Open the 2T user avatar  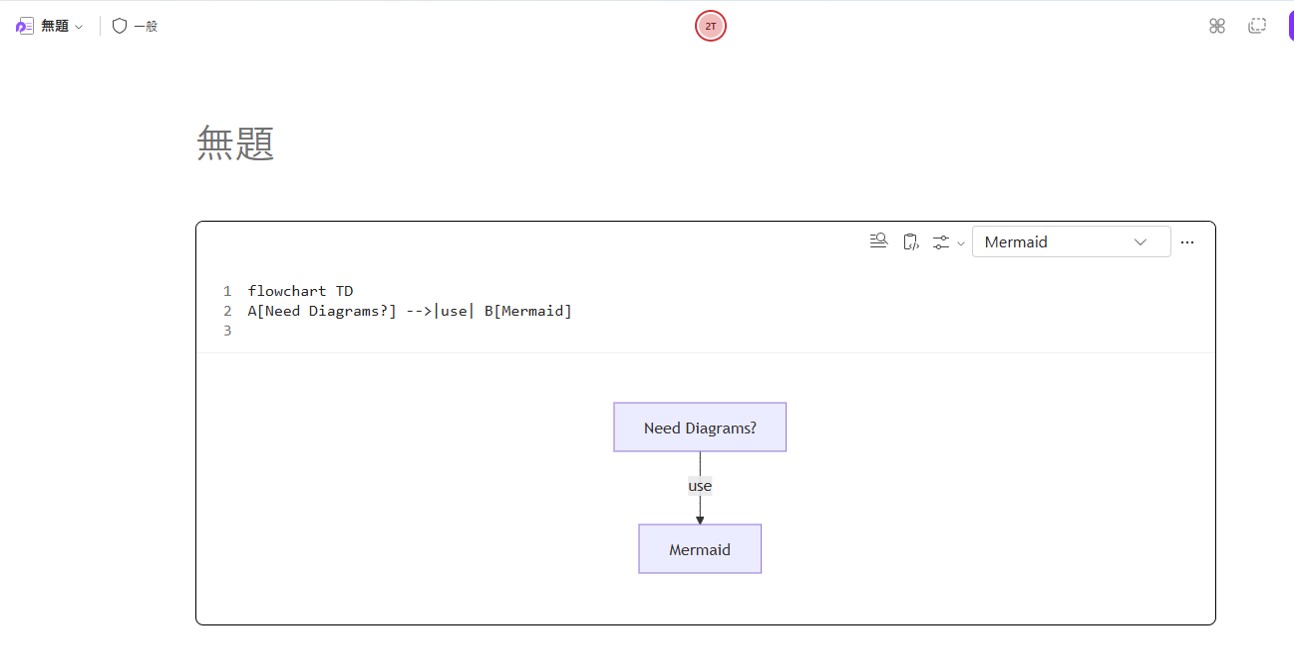[710, 26]
